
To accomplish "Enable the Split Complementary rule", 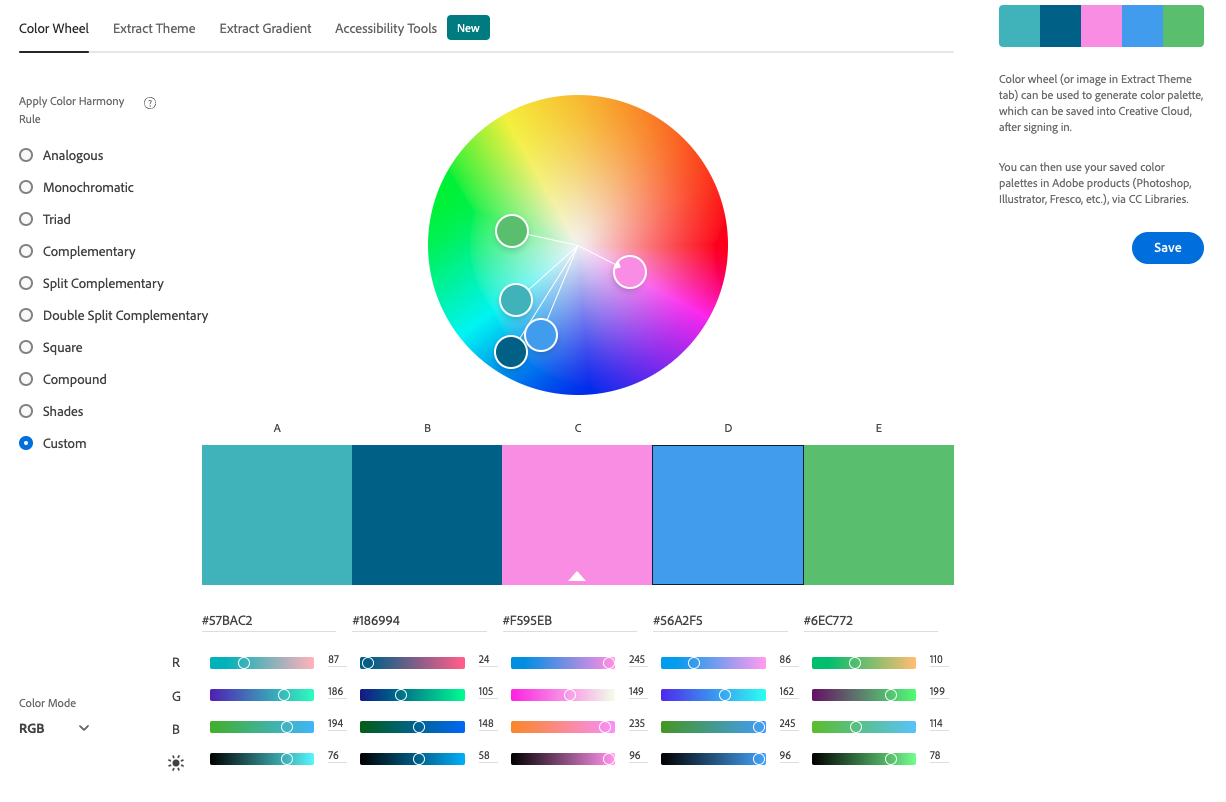I will pyautogui.click(x=27, y=283).
